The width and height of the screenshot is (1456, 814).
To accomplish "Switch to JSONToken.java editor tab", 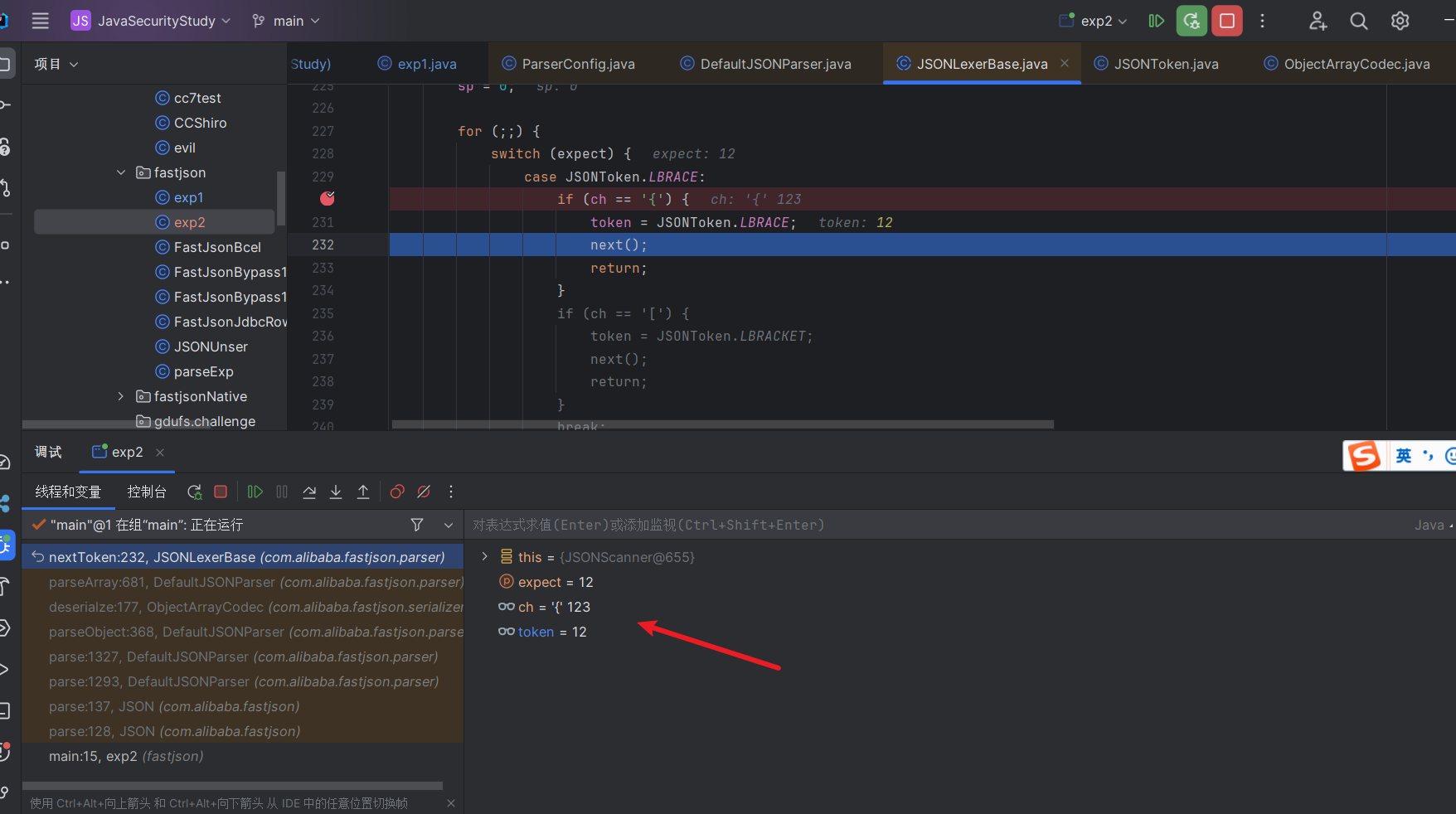I will tap(1157, 64).
